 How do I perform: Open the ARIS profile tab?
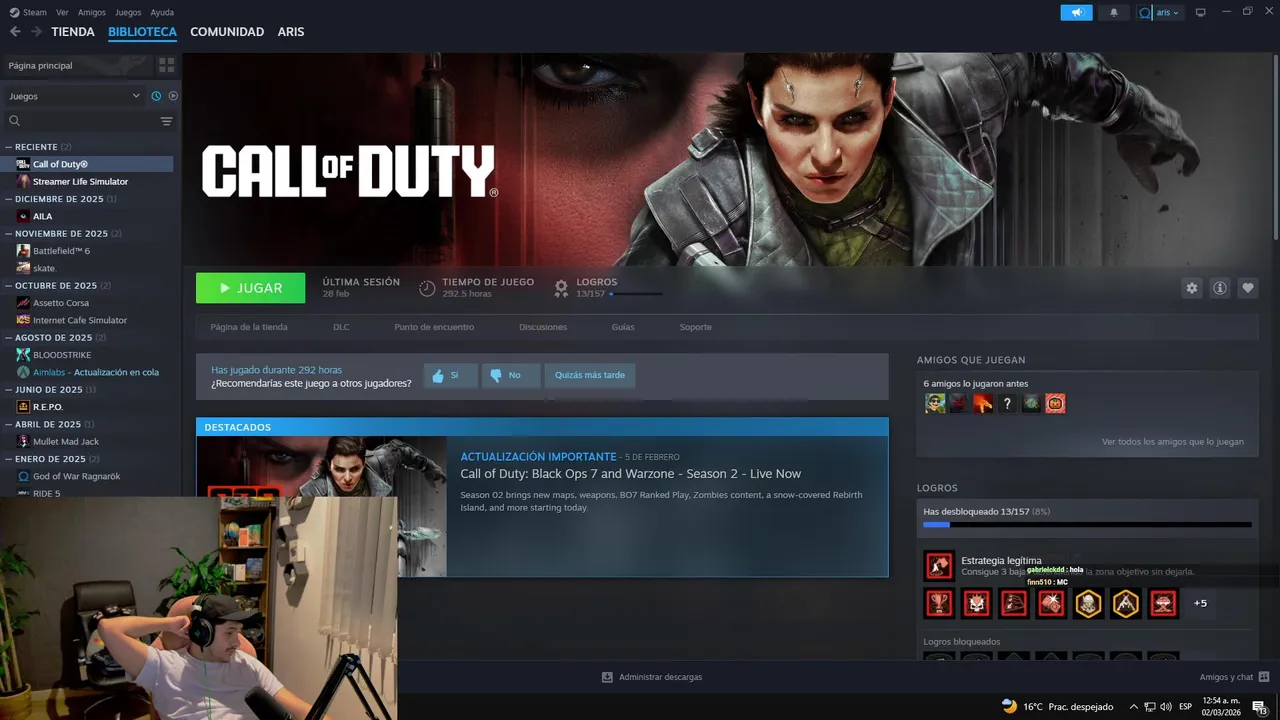point(291,32)
